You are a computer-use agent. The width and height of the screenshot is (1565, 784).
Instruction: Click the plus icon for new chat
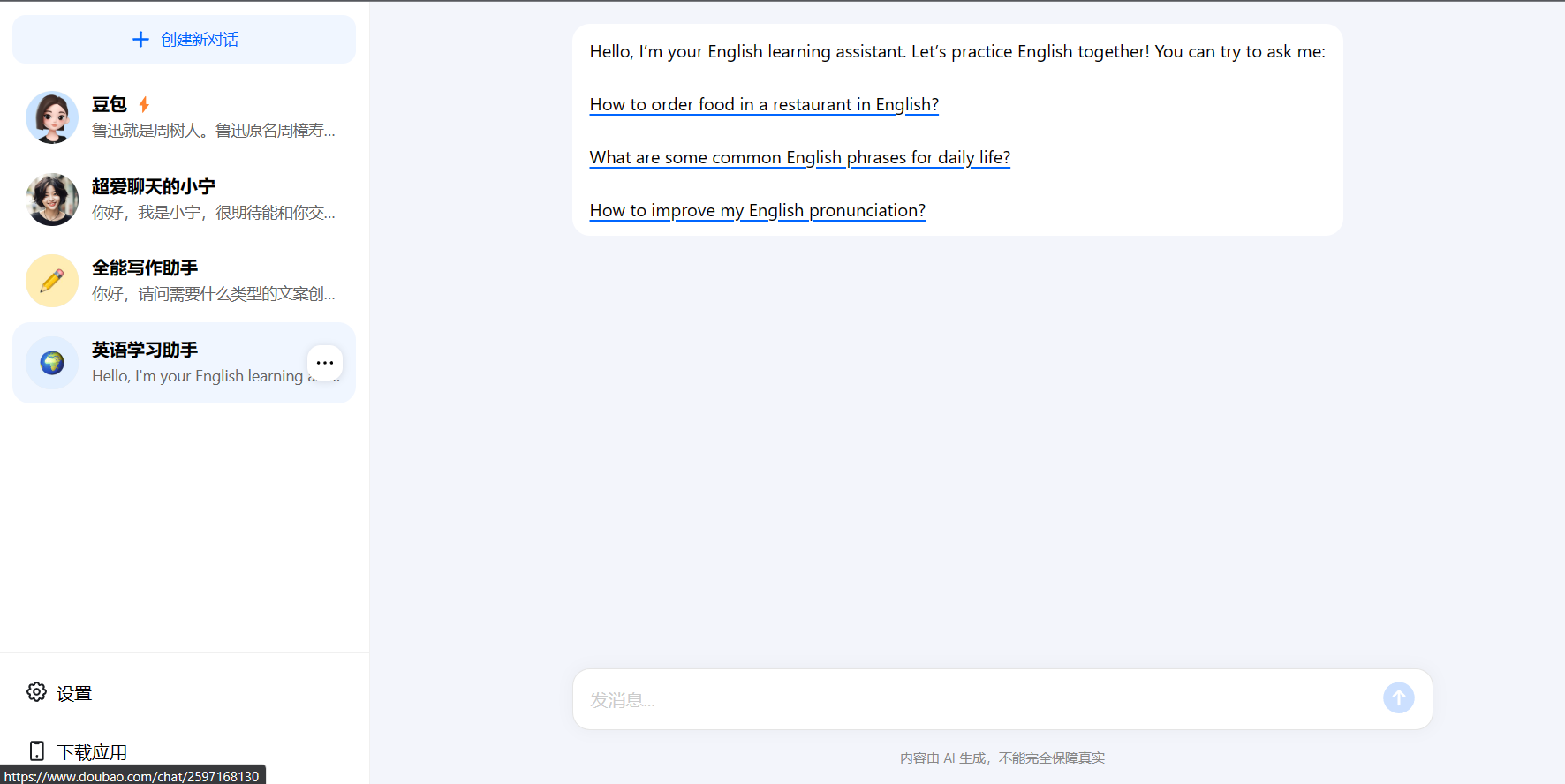click(x=140, y=40)
